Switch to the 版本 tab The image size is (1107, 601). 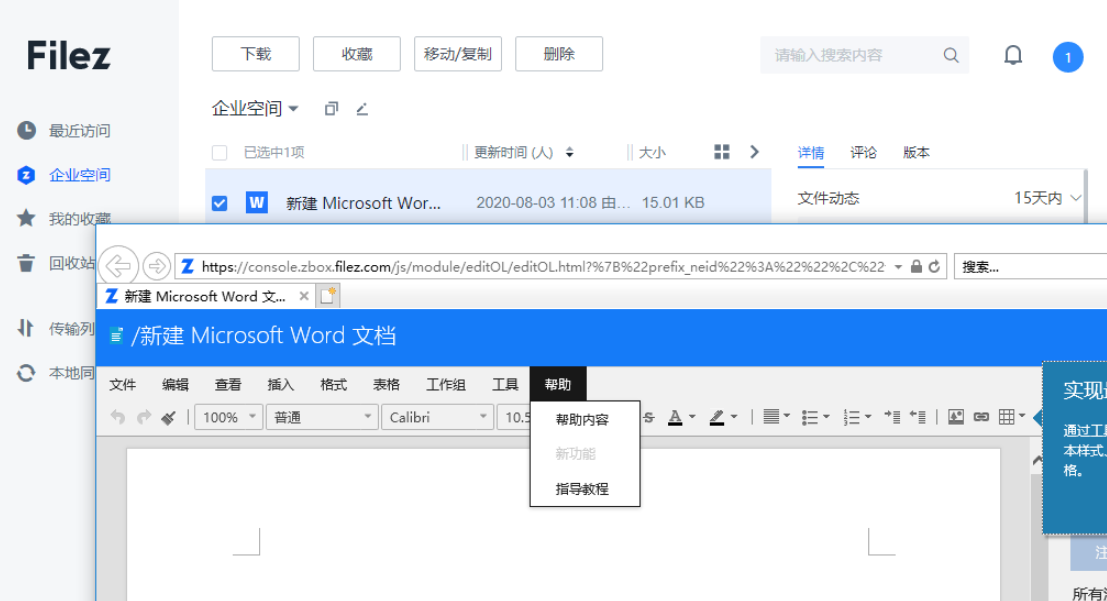916,153
